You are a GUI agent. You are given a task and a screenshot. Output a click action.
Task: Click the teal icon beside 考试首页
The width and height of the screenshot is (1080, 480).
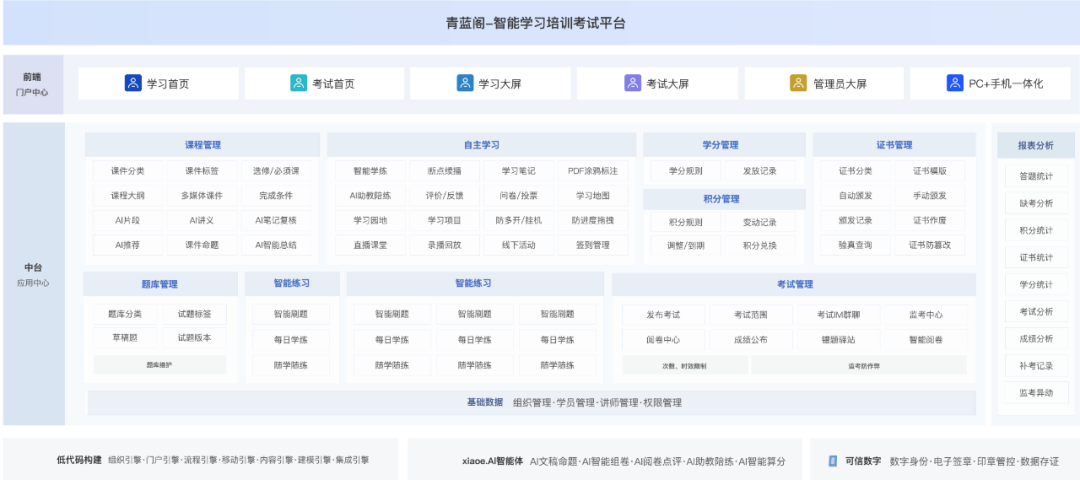pos(298,83)
